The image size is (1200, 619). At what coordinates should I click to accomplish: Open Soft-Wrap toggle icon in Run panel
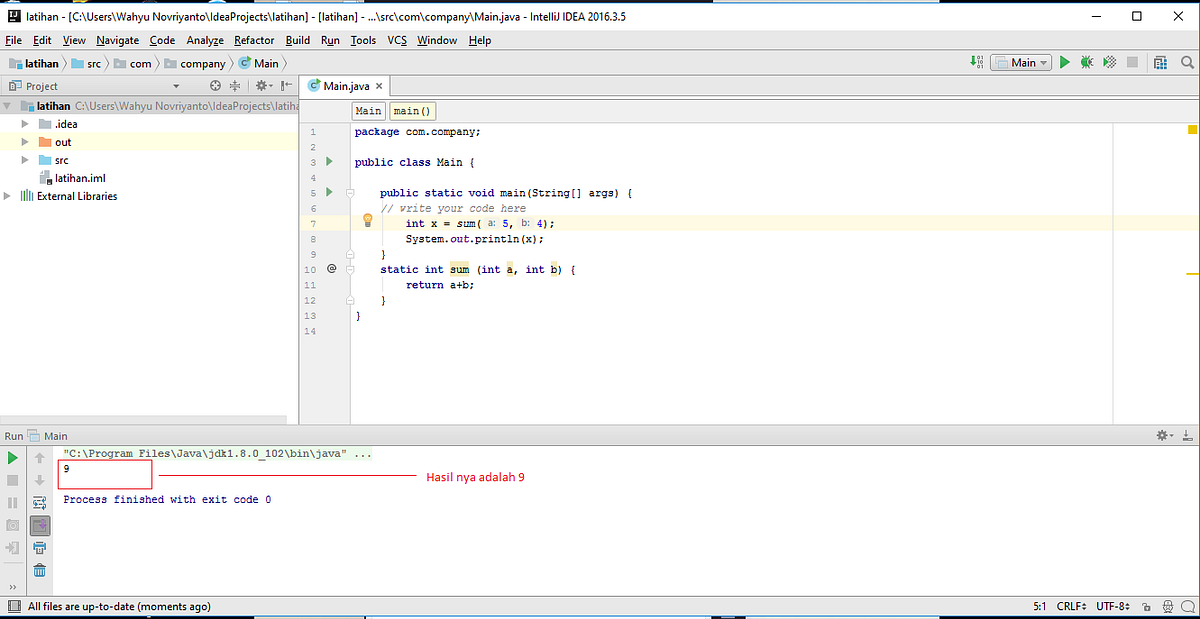click(x=40, y=502)
